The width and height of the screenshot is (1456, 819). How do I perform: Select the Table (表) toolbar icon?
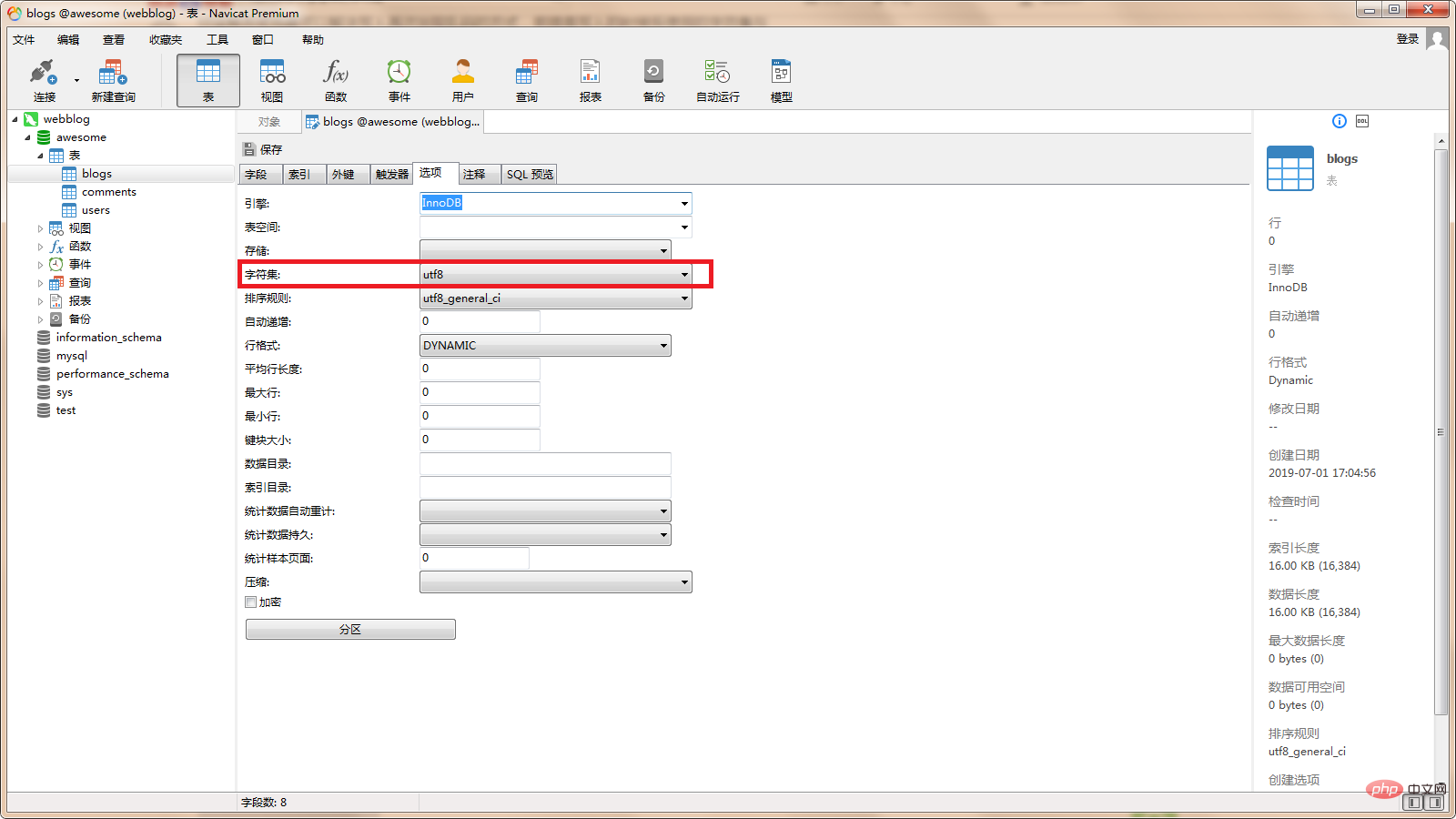click(208, 80)
